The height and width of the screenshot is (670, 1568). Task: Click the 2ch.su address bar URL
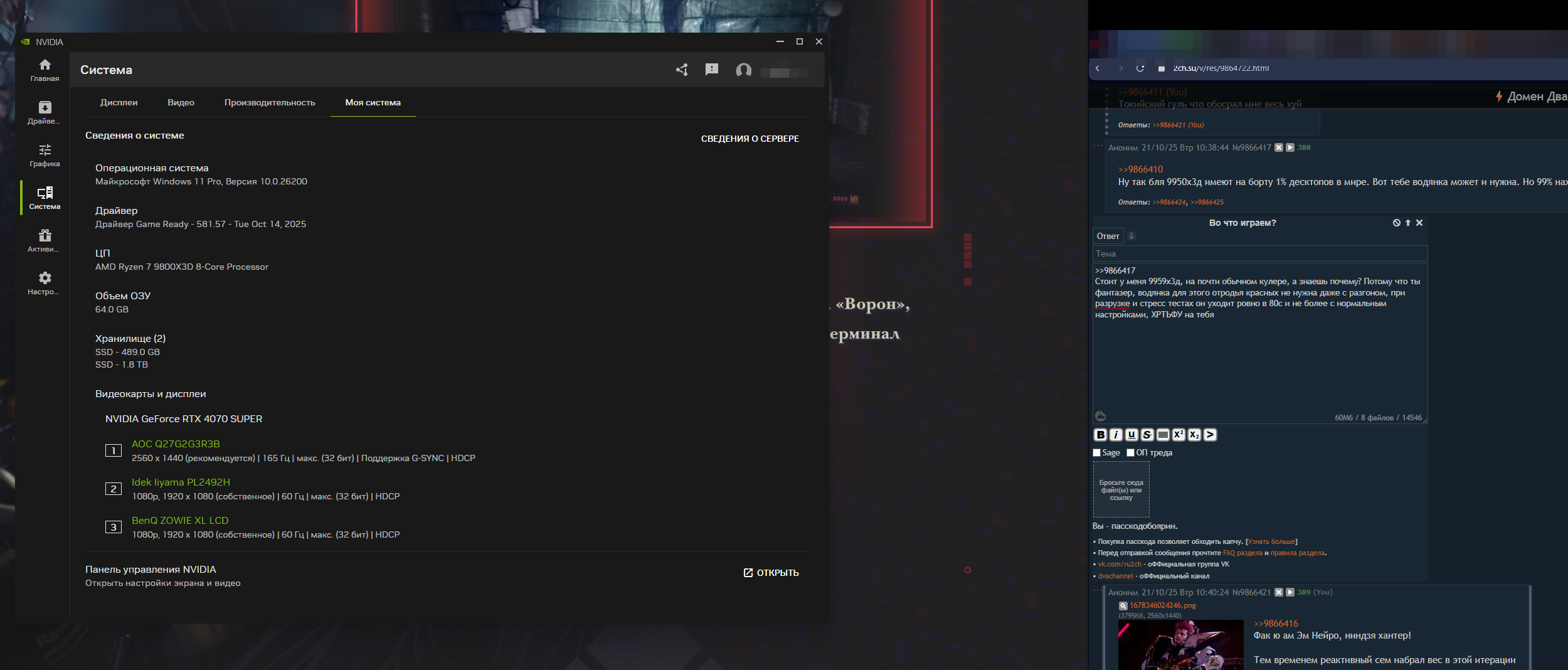click(1221, 68)
